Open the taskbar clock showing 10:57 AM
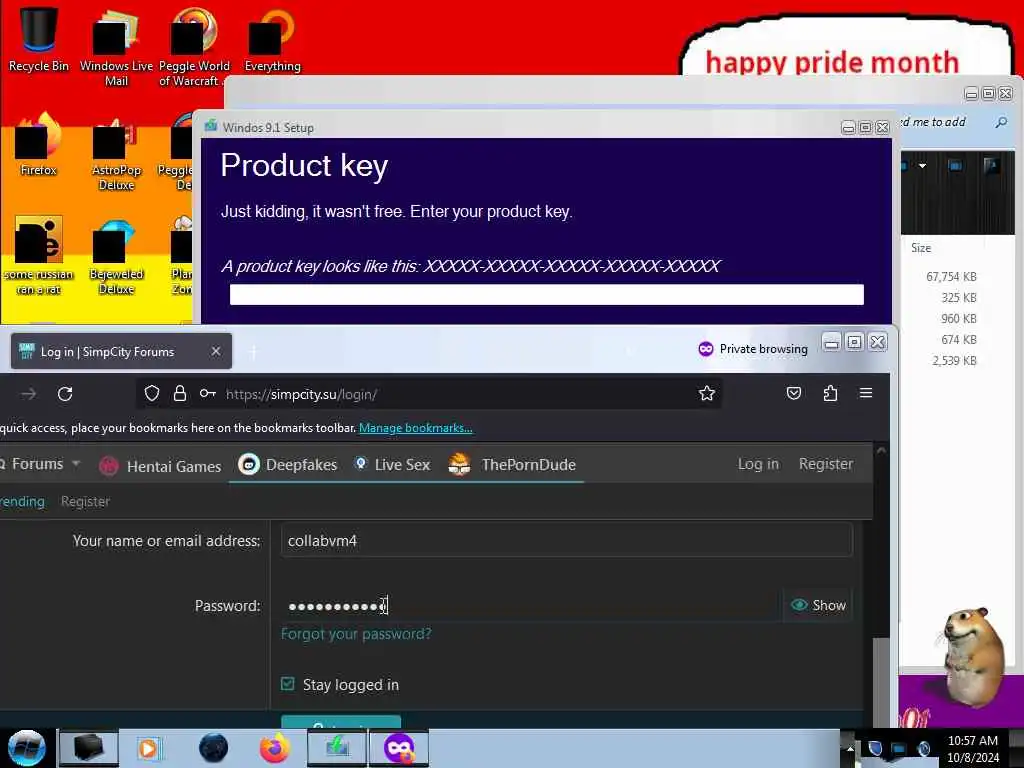This screenshot has height=768, width=1024. coord(973,748)
